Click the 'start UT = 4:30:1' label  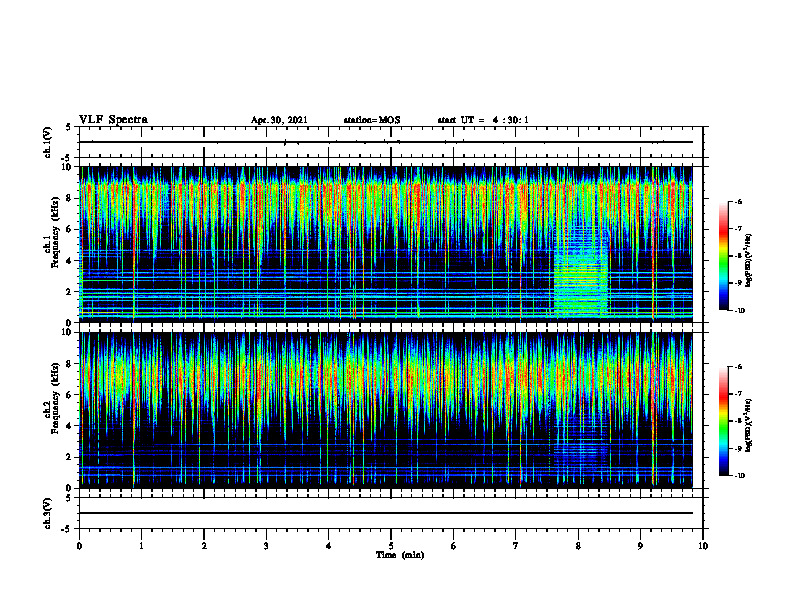click(x=483, y=120)
